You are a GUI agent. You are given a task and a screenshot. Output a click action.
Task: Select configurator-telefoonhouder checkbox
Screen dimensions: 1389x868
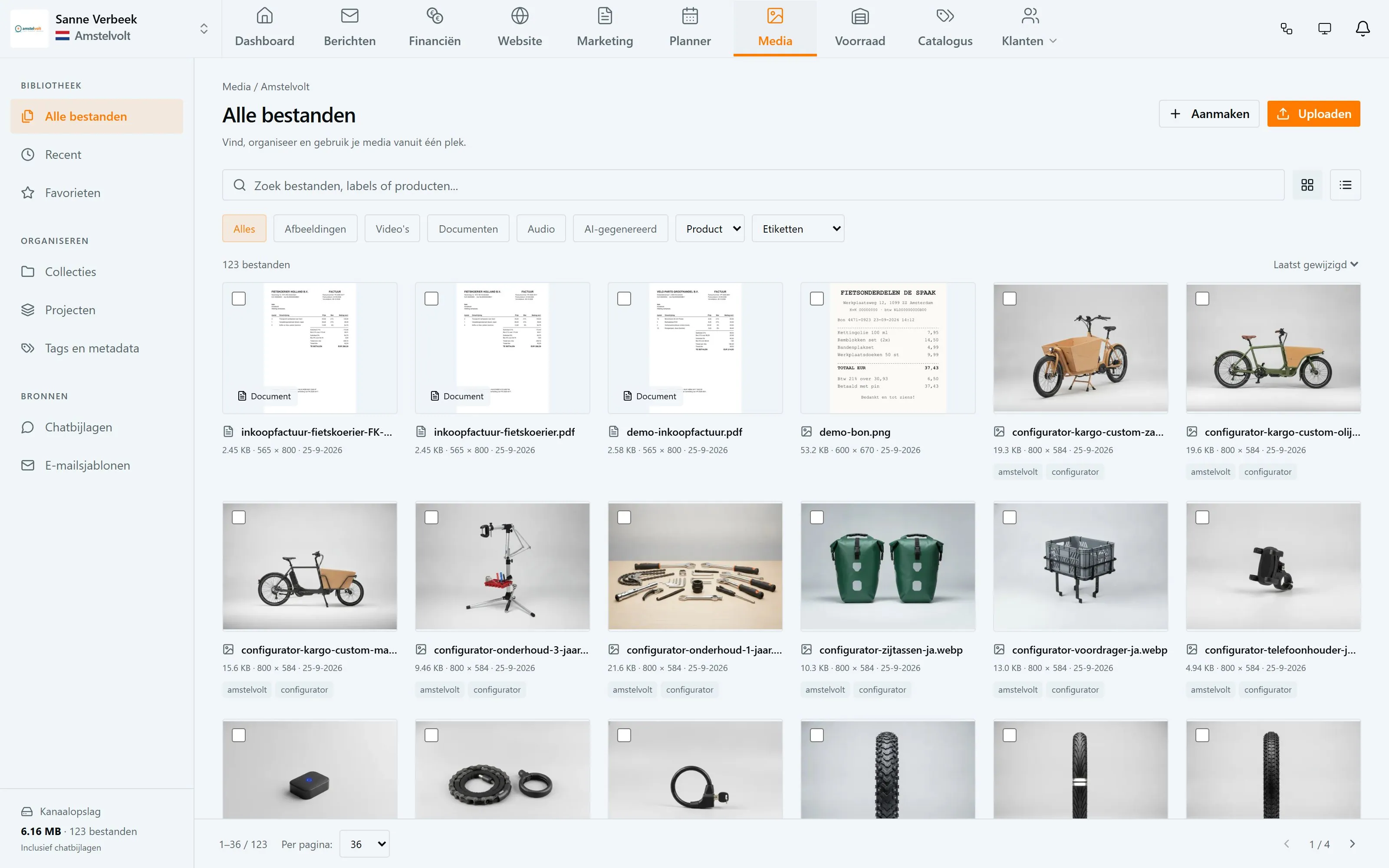(1202, 517)
